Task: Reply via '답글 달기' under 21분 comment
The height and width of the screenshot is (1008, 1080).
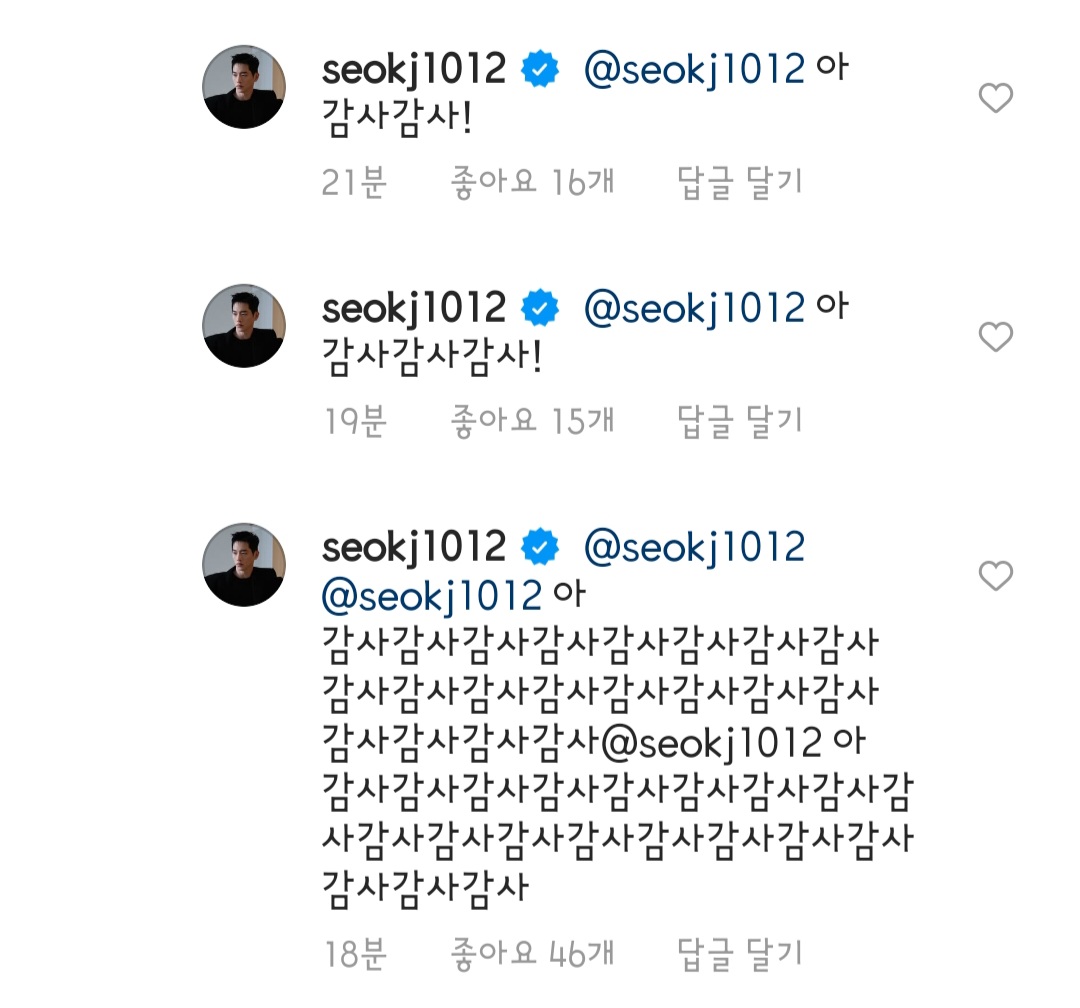Action: (x=741, y=183)
